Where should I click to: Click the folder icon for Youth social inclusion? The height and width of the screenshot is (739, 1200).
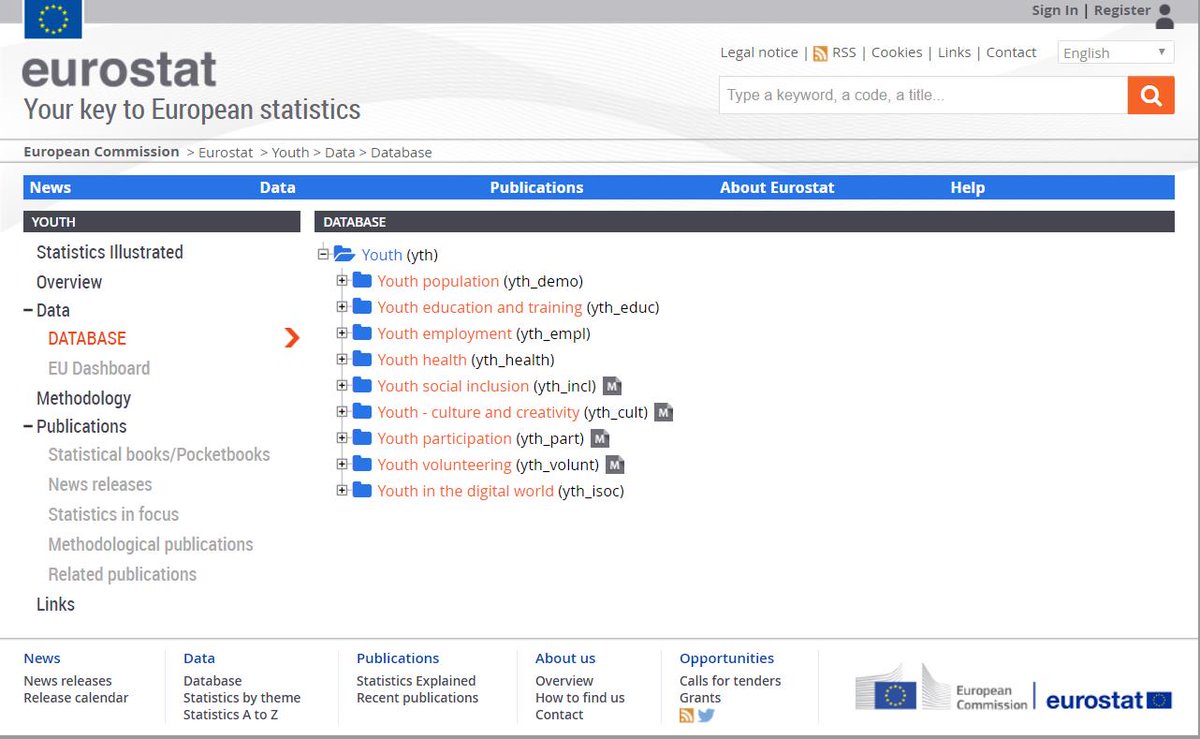pos(362,385)
